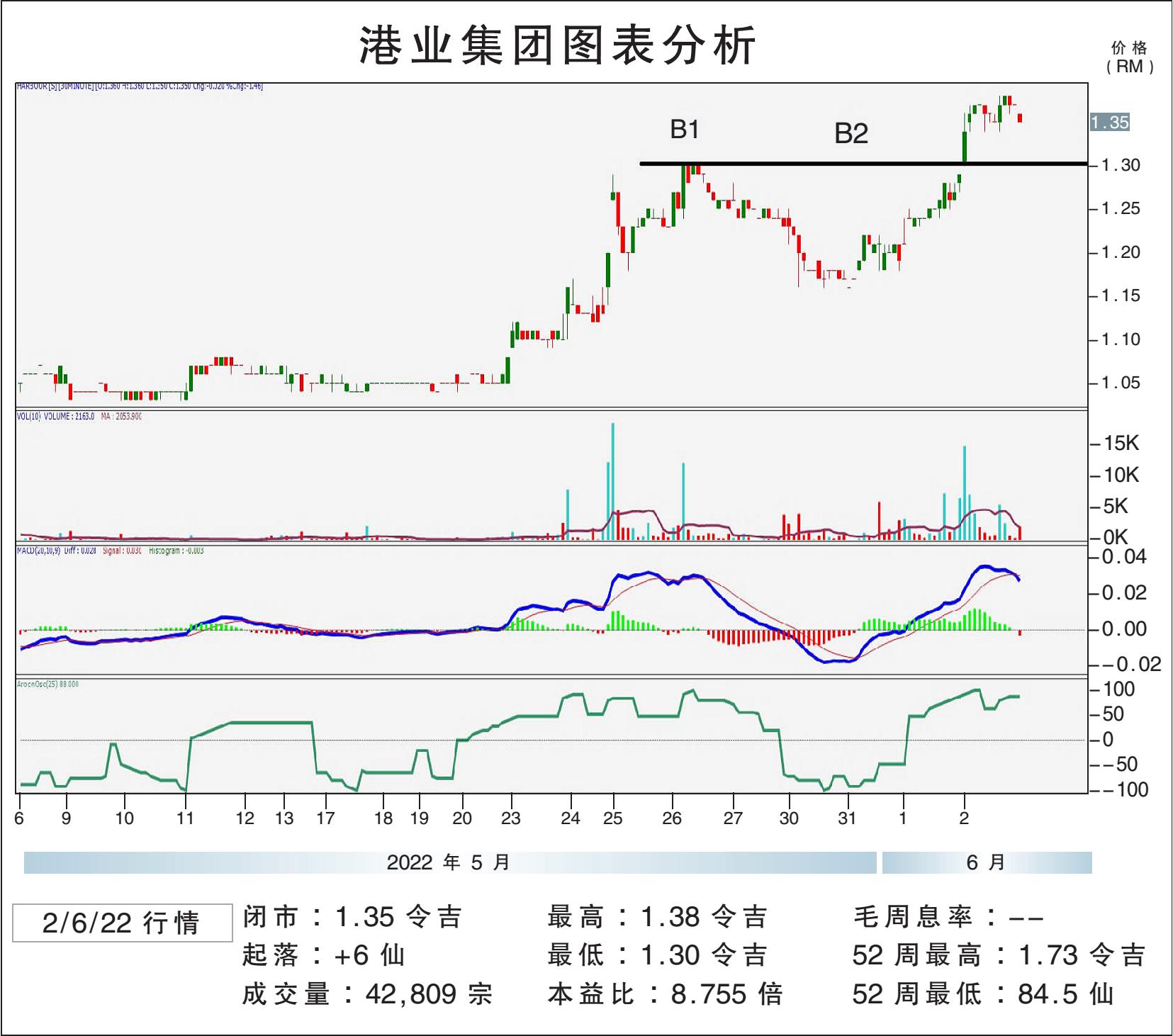
Task: Click date 23 on the time axis
Action: click(x=510, y=818)
